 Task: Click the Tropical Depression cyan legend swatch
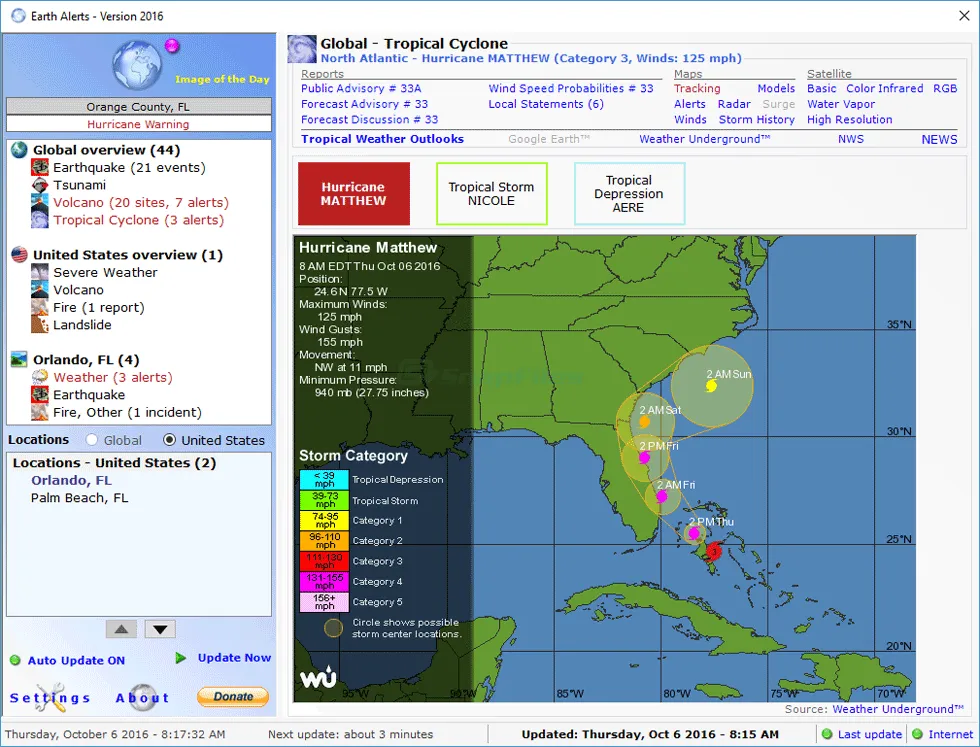[324, 479]
